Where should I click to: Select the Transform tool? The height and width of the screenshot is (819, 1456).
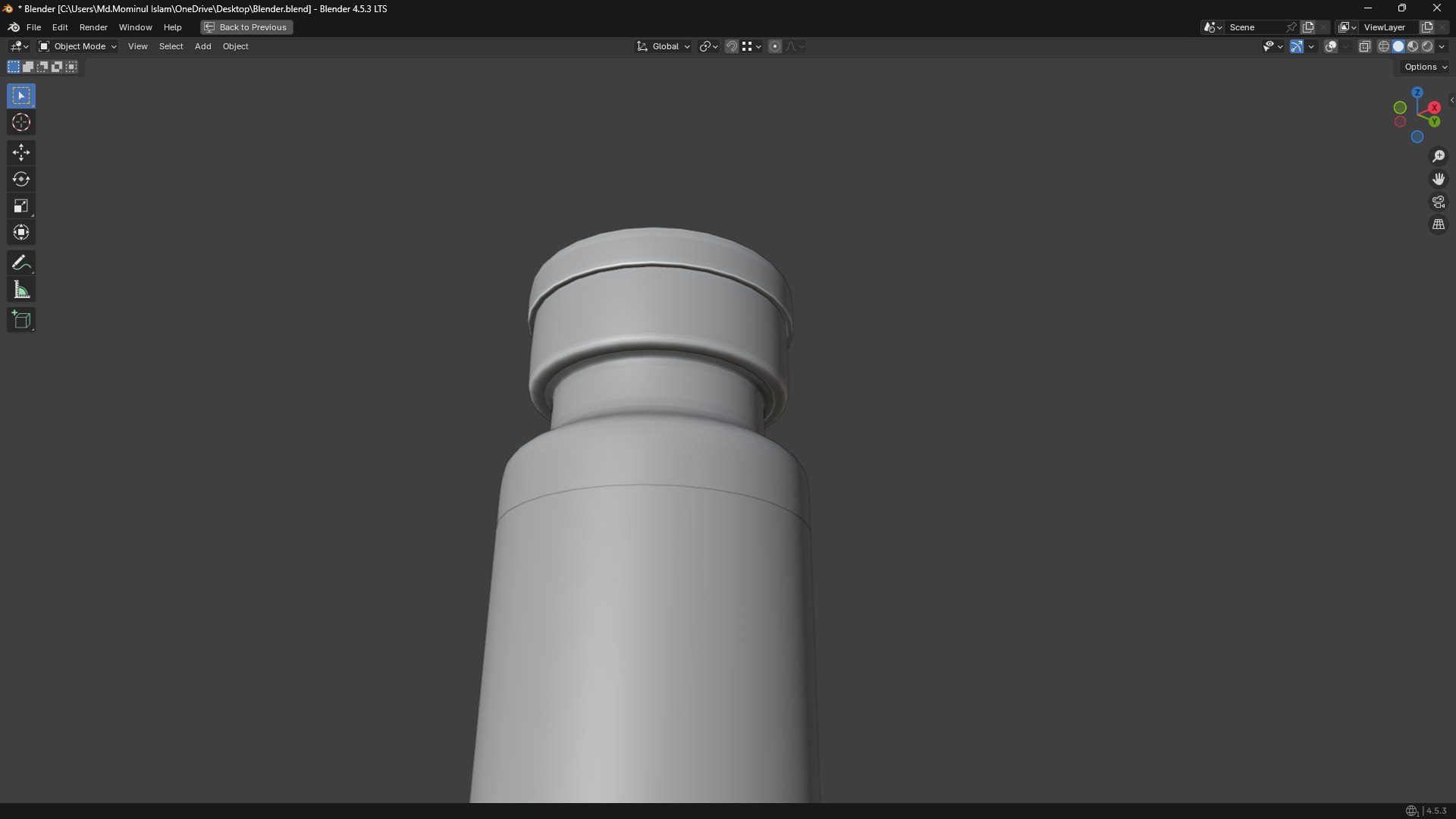tap(21, 232)
